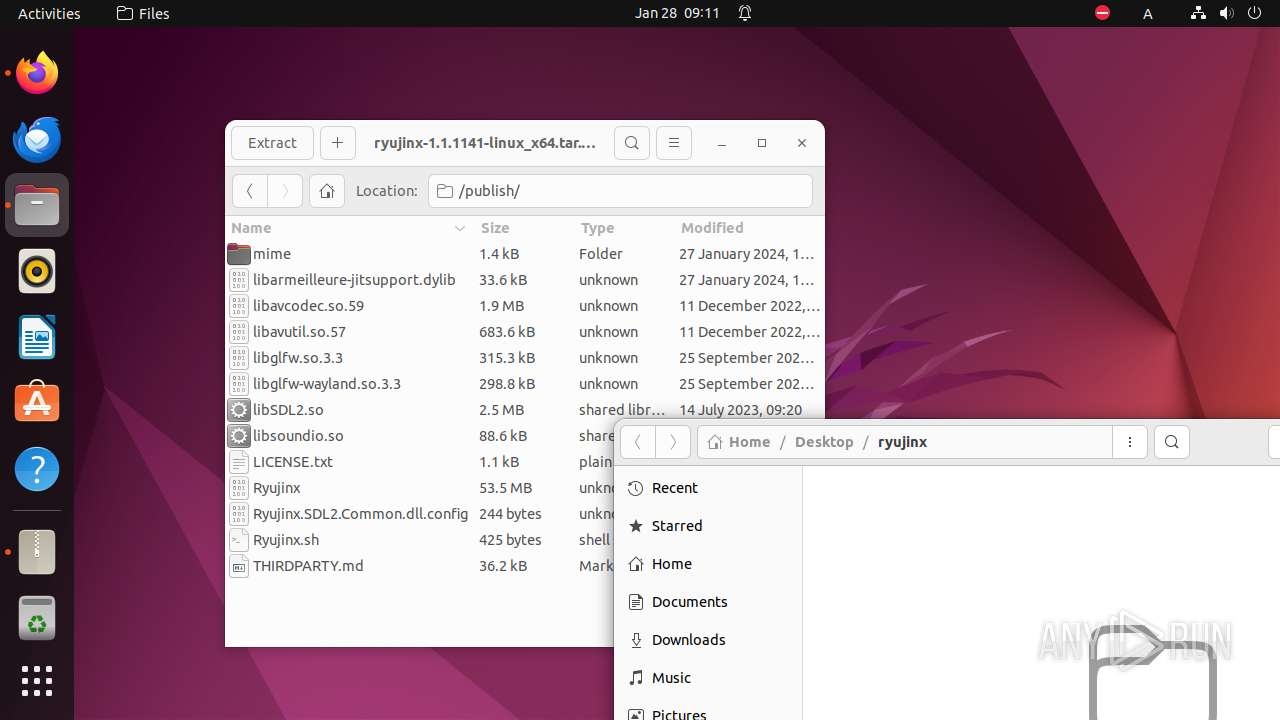Open the clock and calendar in the top bar
1280x720 pixels.
coord(677,13)
